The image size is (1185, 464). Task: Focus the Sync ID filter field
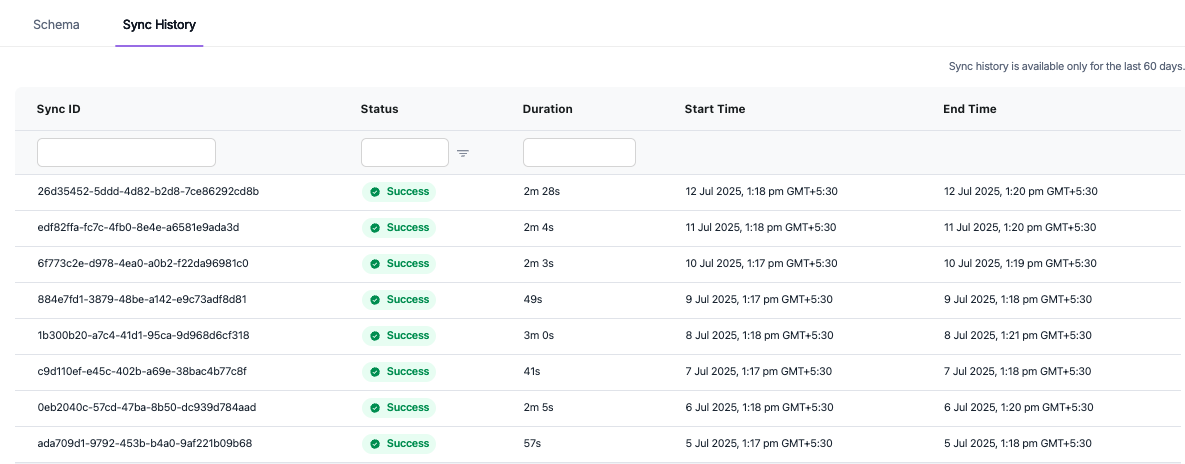126,153
